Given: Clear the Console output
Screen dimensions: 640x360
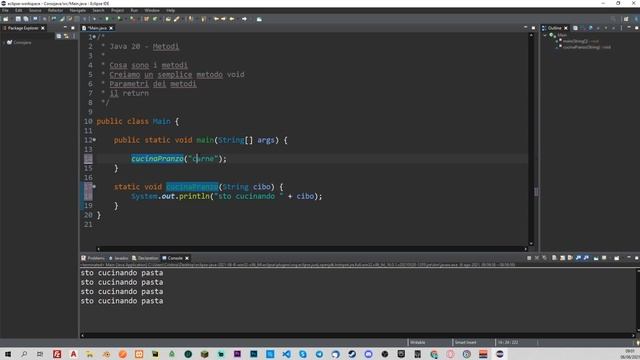Looking at the screenshot, I should [x=554, y=258].
